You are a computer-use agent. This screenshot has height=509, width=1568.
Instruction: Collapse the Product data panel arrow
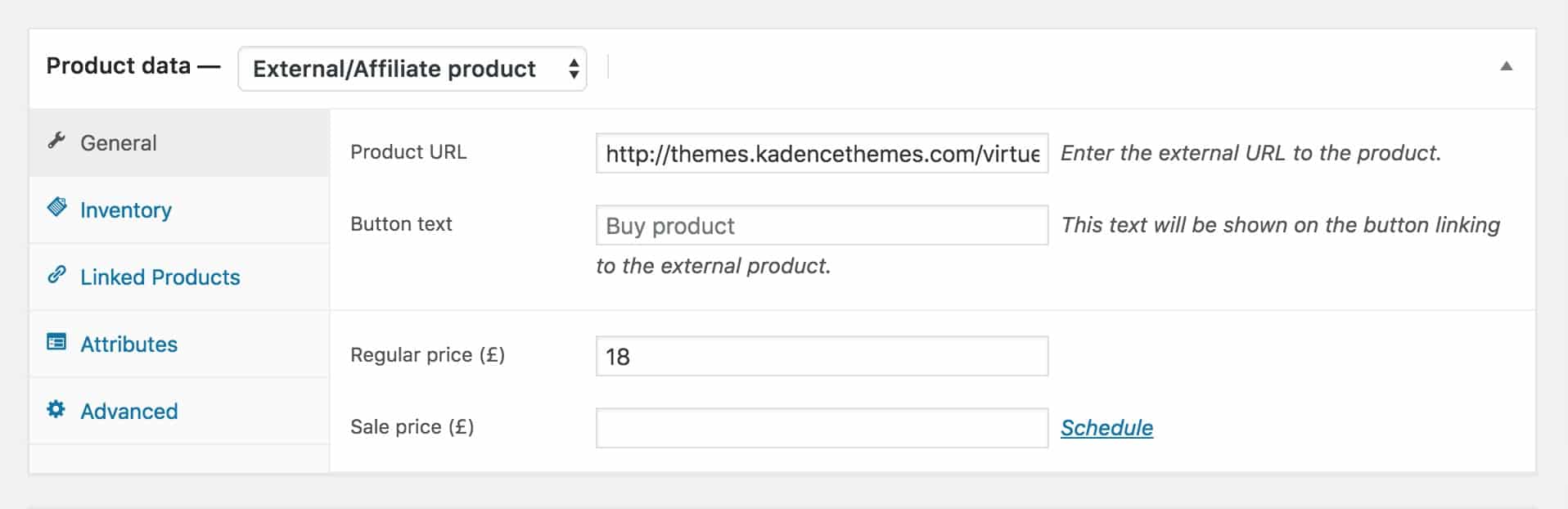coord(1506,66)
